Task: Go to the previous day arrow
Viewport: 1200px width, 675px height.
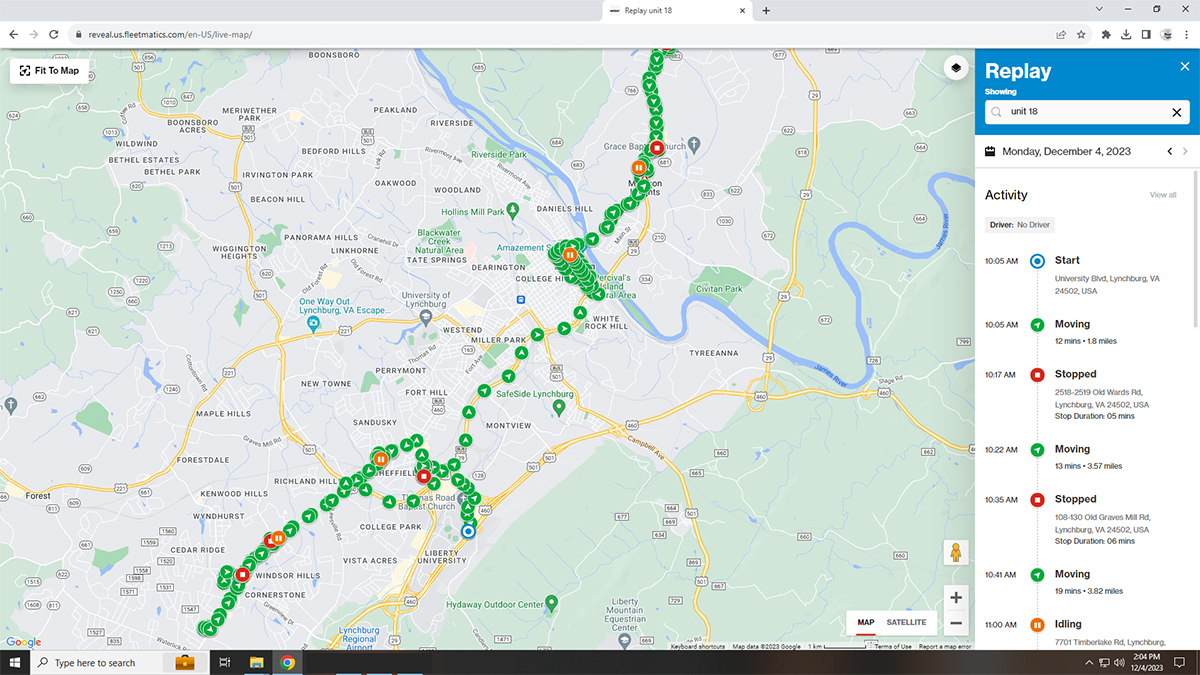Action: [x=1169, y=152]
